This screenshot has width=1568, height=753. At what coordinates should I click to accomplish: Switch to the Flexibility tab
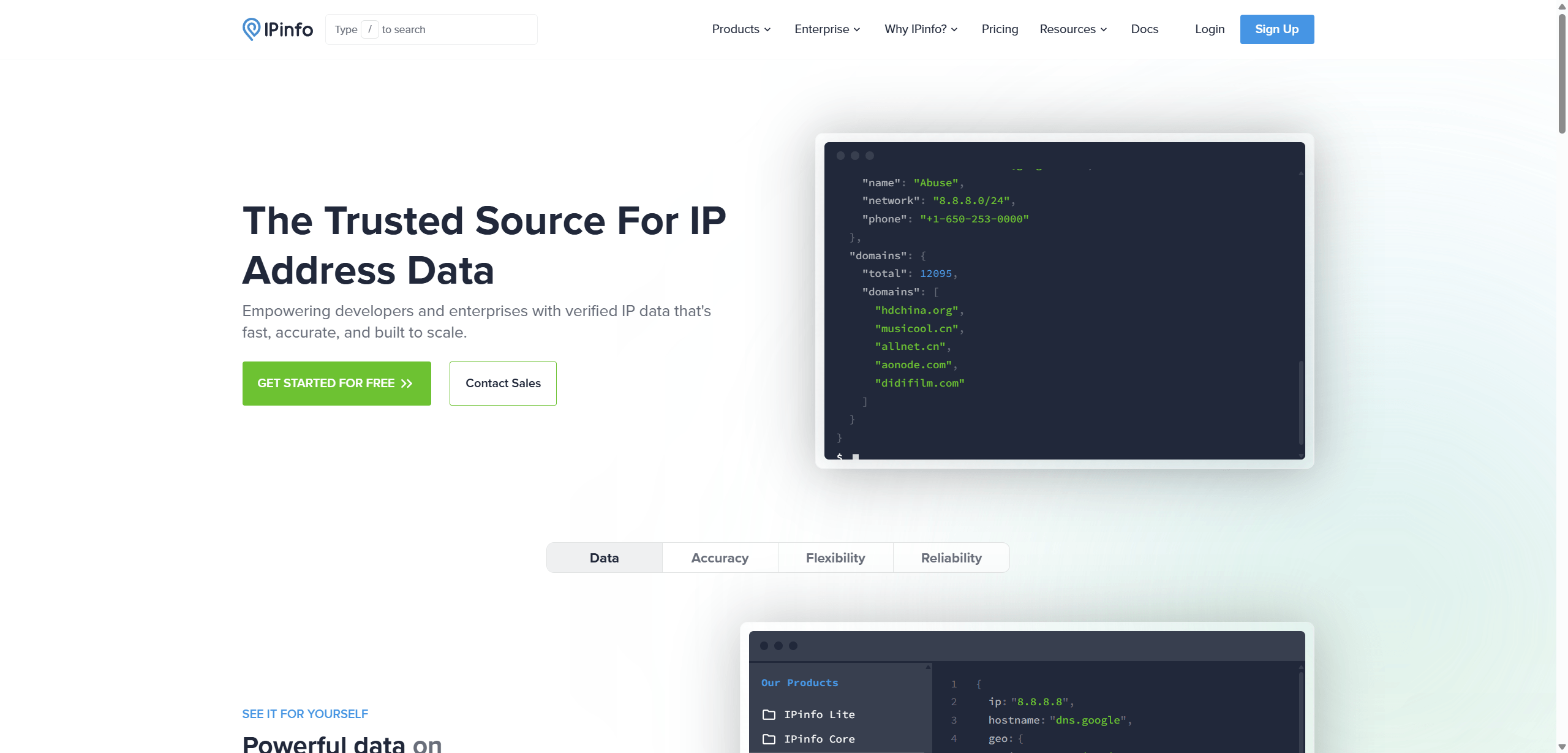click(835, 558)
